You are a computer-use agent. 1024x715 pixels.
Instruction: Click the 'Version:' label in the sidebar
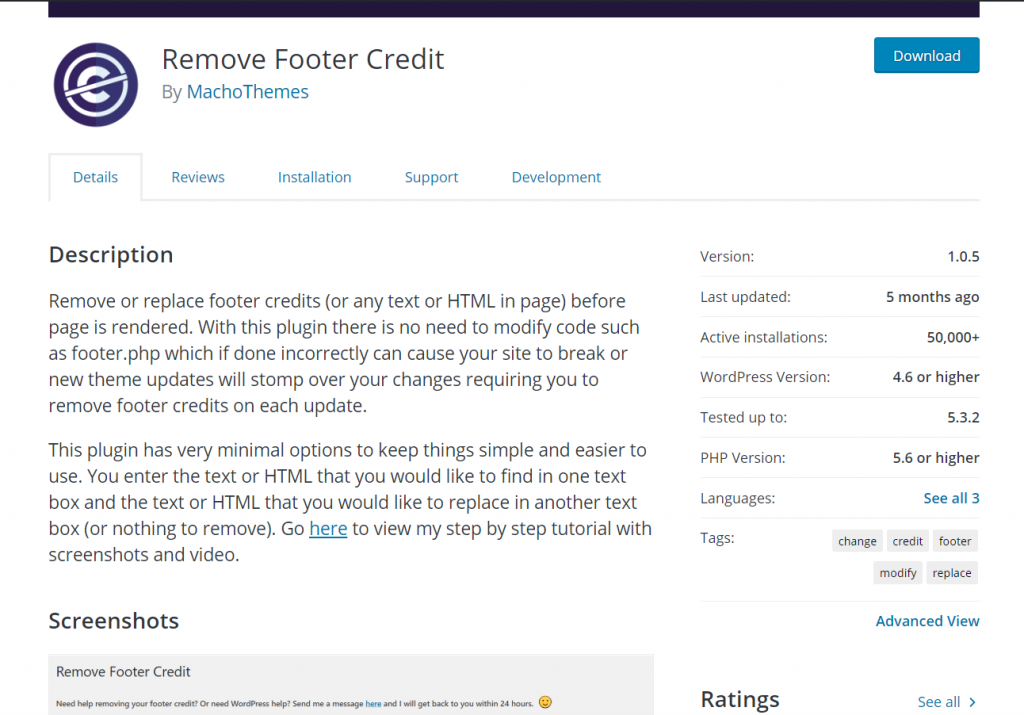point(727,257)
